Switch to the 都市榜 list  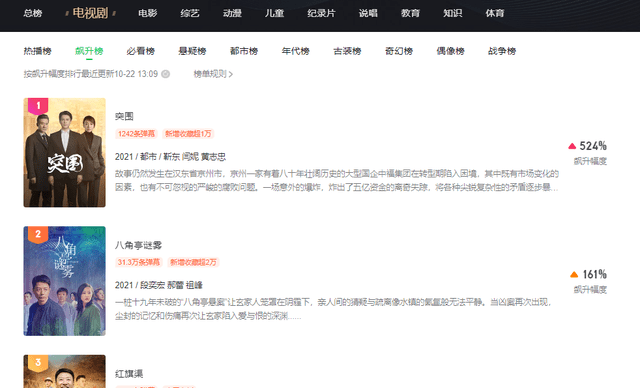point(244,51)
